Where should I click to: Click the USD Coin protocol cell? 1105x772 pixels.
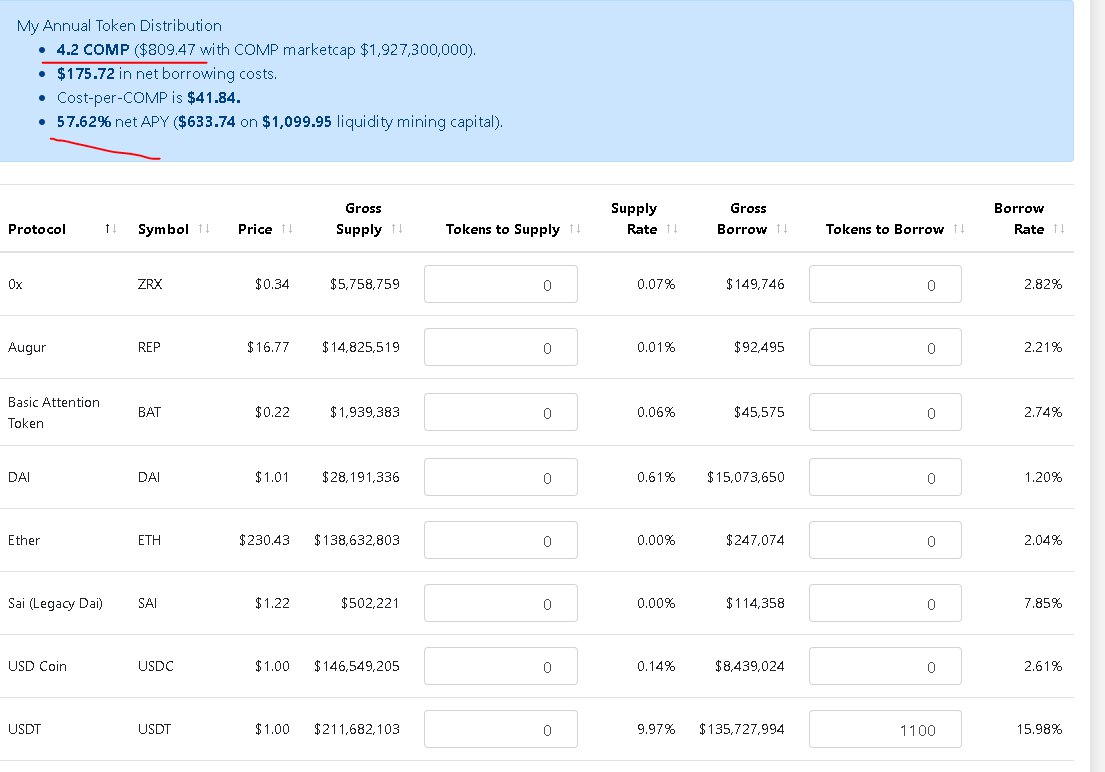point(37,666)
